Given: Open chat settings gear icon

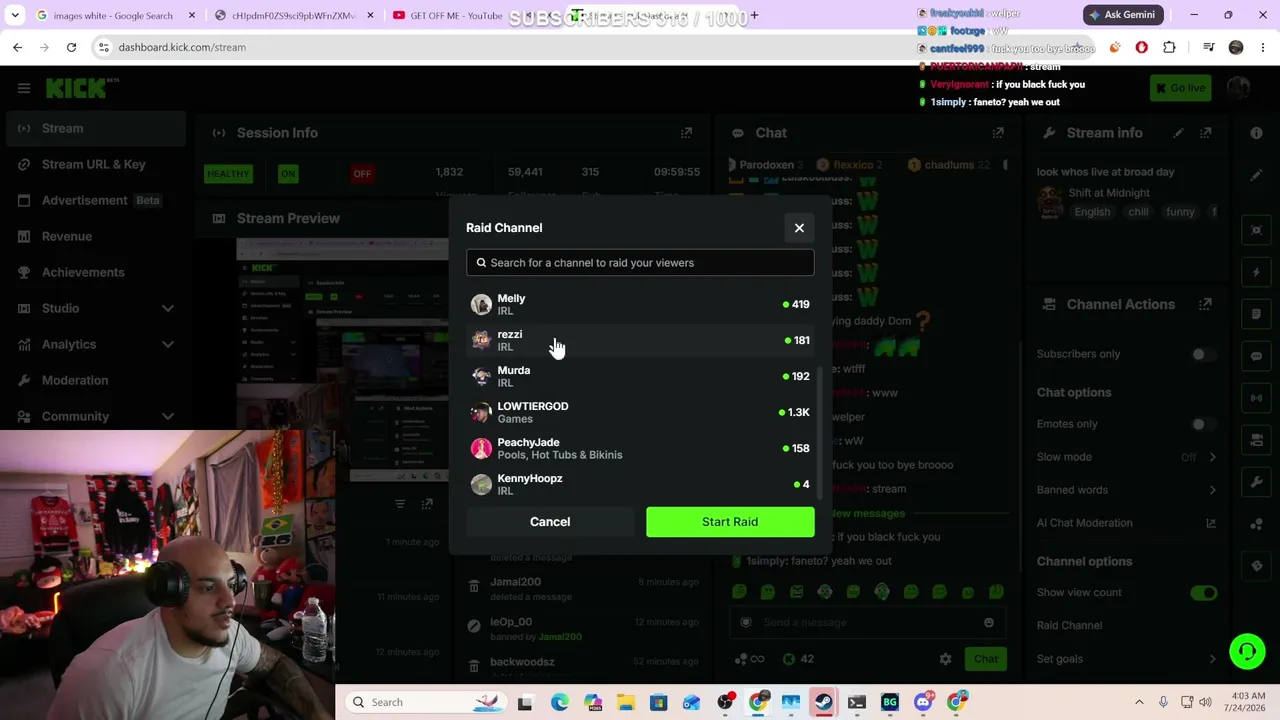Looking at the screenshot, I should [x=945, y=659].
